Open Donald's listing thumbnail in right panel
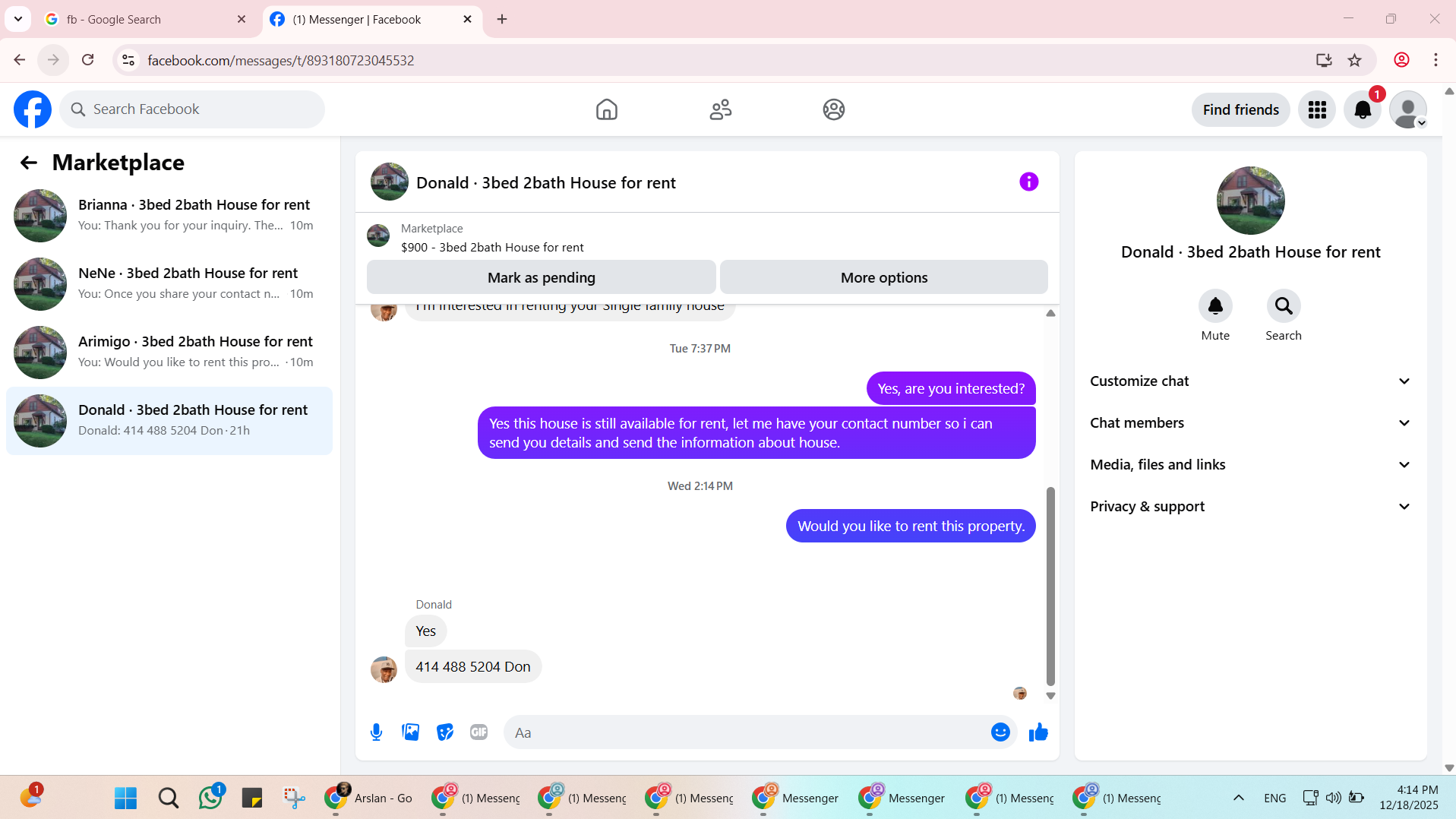This screenshot has height=819, width=1456. click(1250, 201)
